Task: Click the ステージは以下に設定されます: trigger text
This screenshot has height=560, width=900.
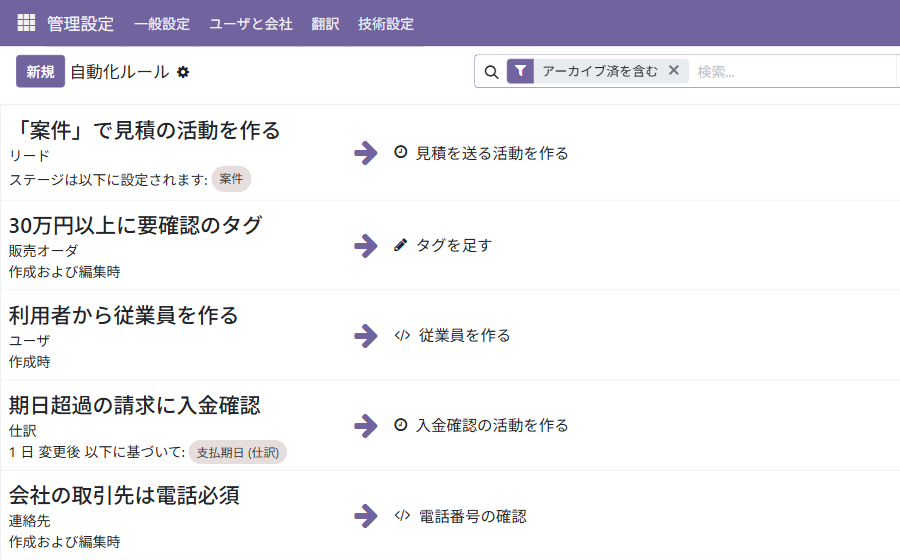Action: point(108,180)
